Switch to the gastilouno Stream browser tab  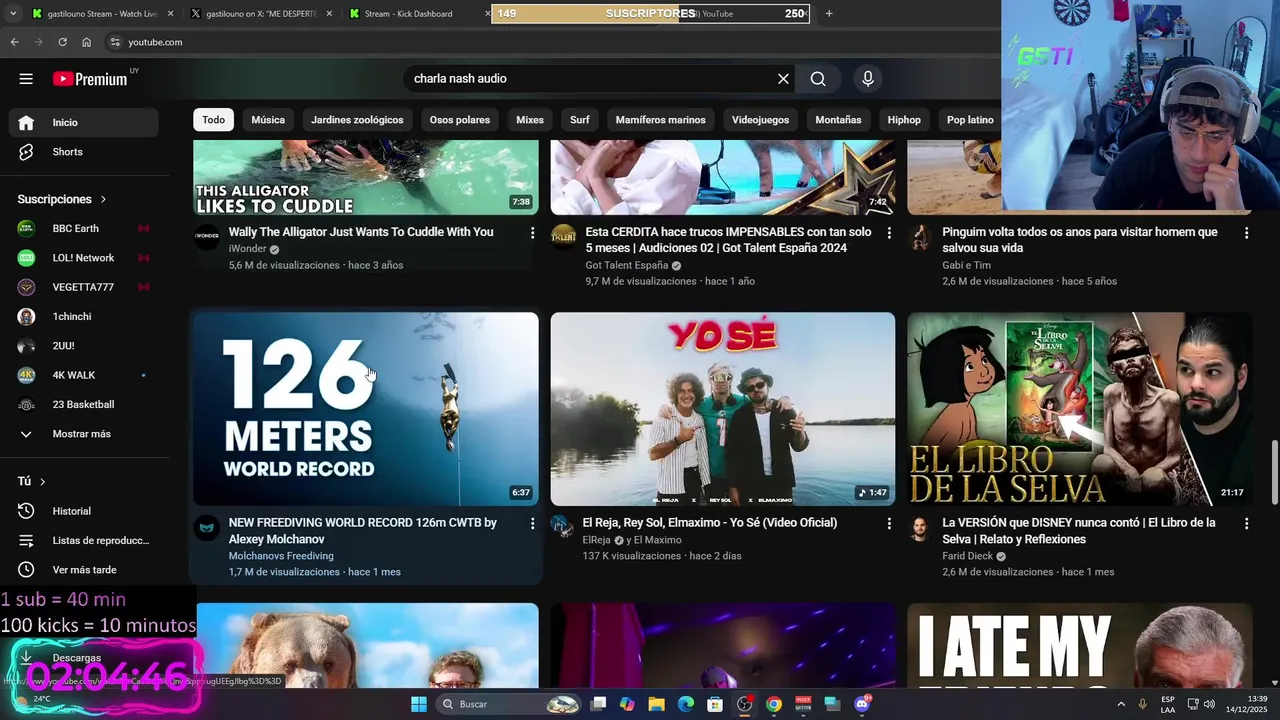click(100, 13)
